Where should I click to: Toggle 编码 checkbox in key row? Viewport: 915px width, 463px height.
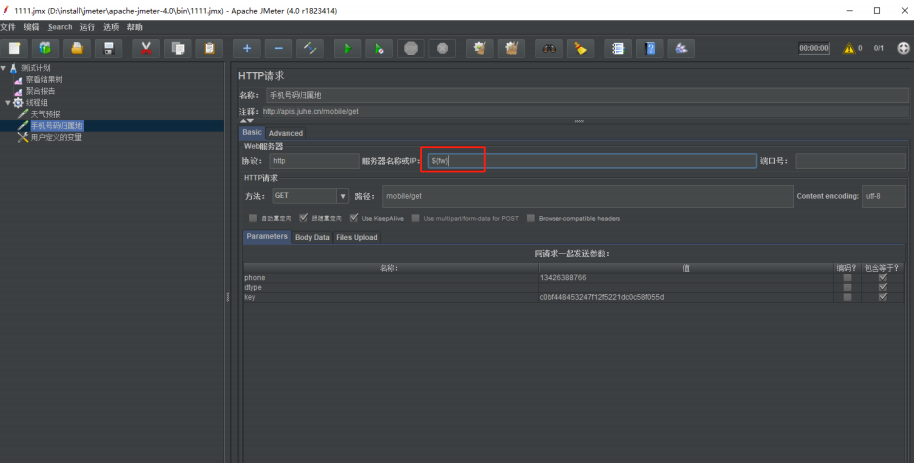[x=847, y=297]
